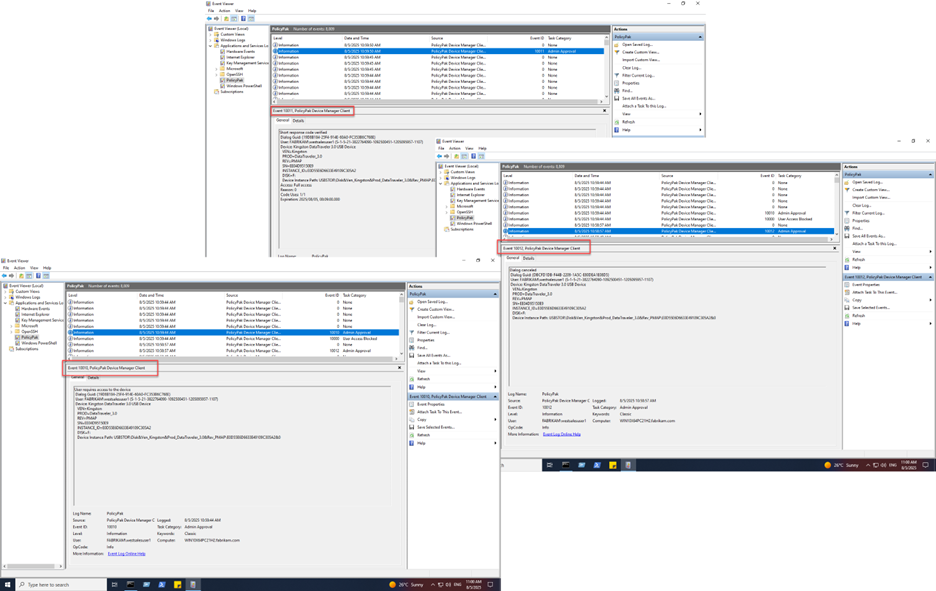This screenshot has height=591, width=936.
Task: Click Create Custom View in Event 10012 window
Action: click(870, 190)
